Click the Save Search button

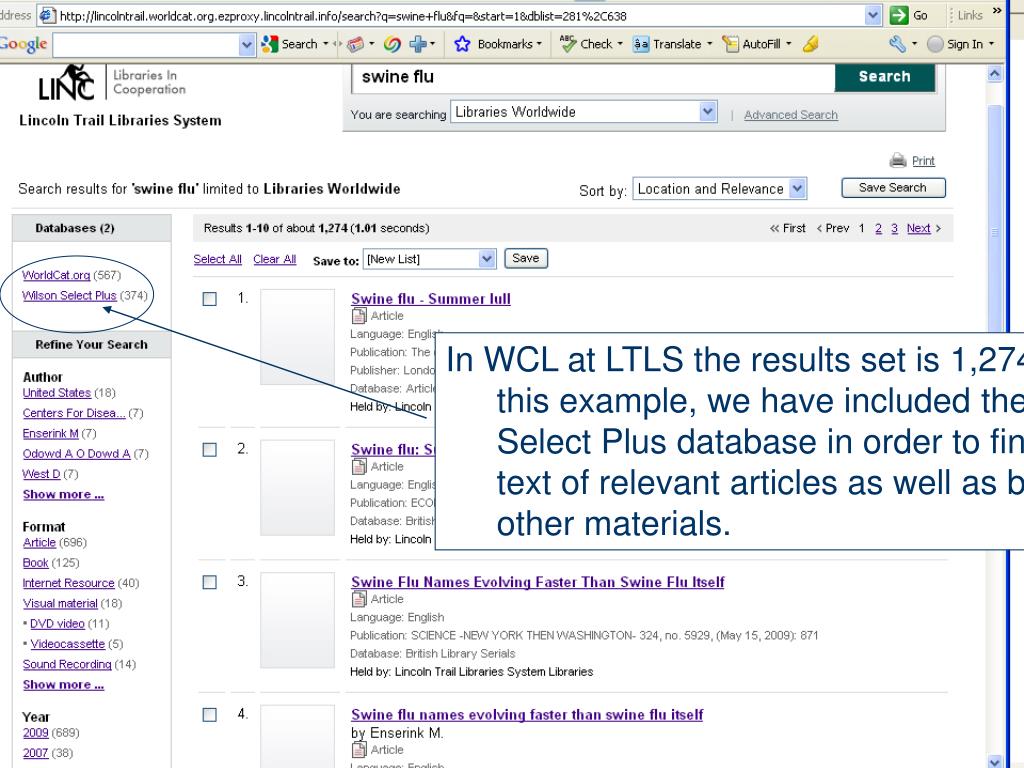tap(893, 188)
